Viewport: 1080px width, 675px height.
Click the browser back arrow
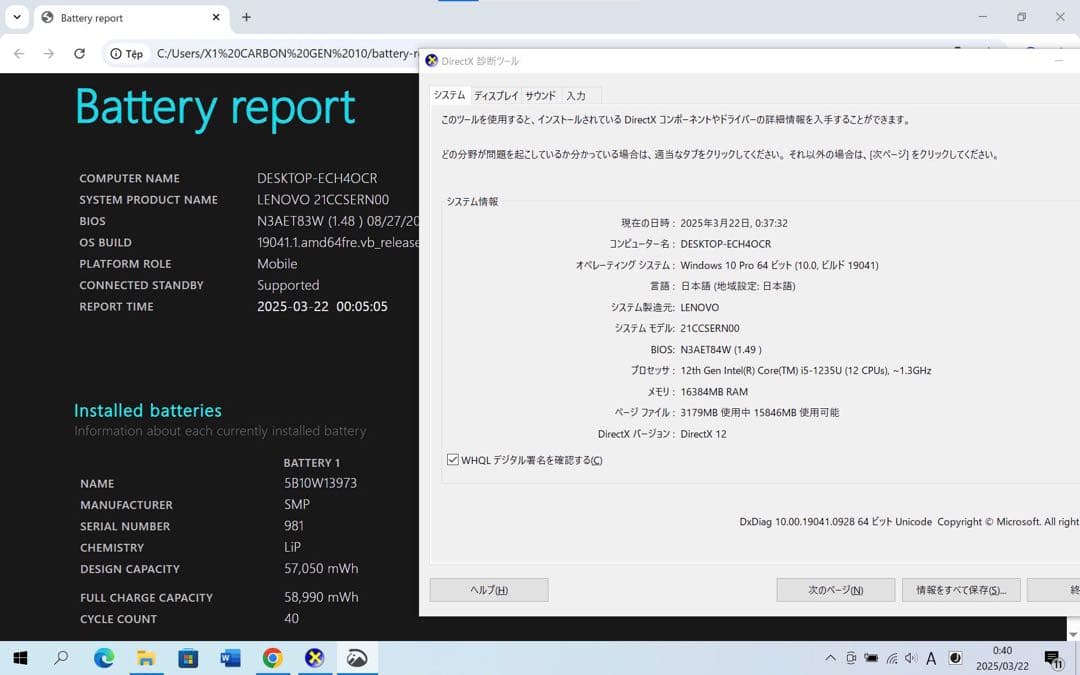[x=19, y=54]
